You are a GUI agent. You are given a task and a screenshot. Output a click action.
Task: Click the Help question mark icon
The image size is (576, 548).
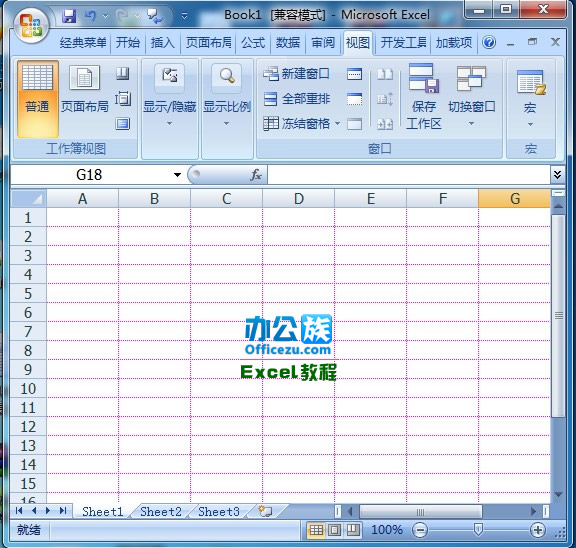point(489,43)
